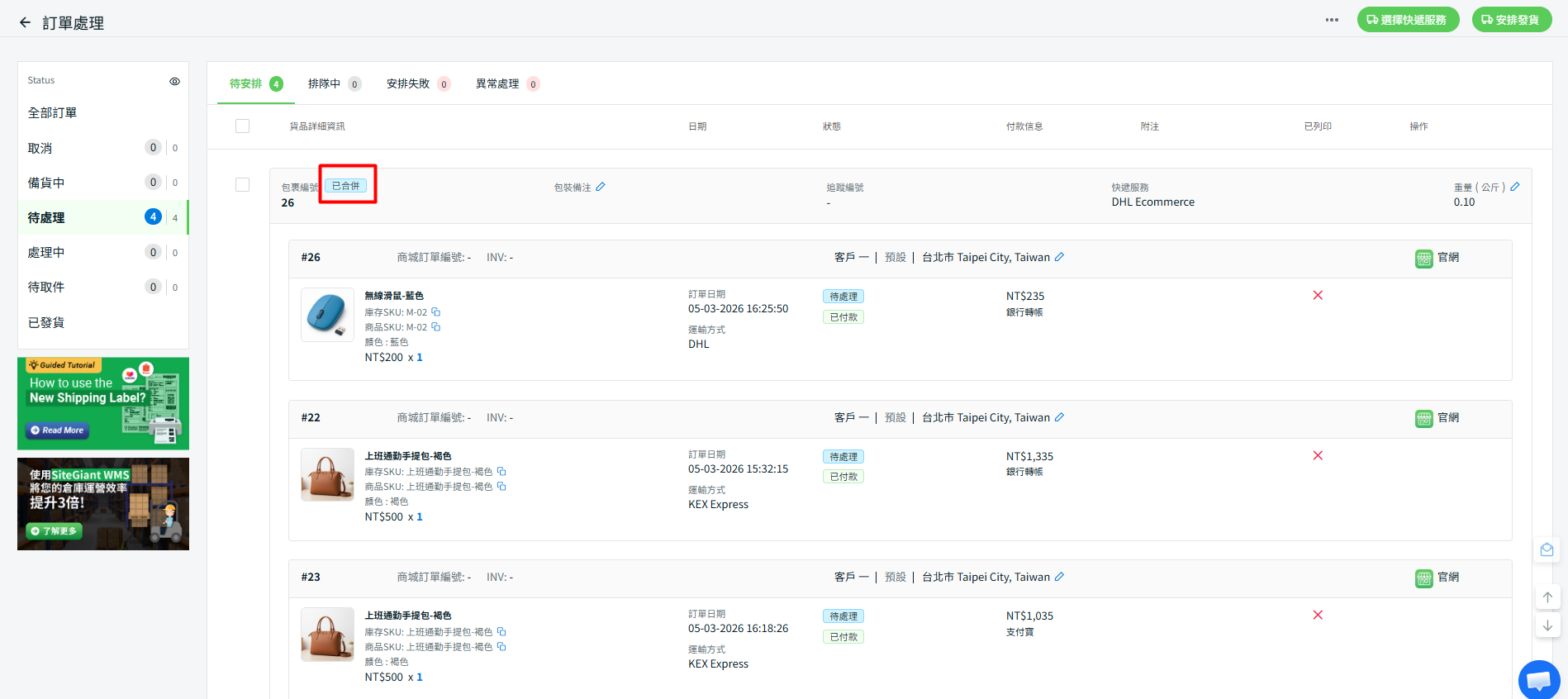Open 全部訂單 in status sidebar
The width and height of the screenshot is (1568, 699).
(52, 112)
